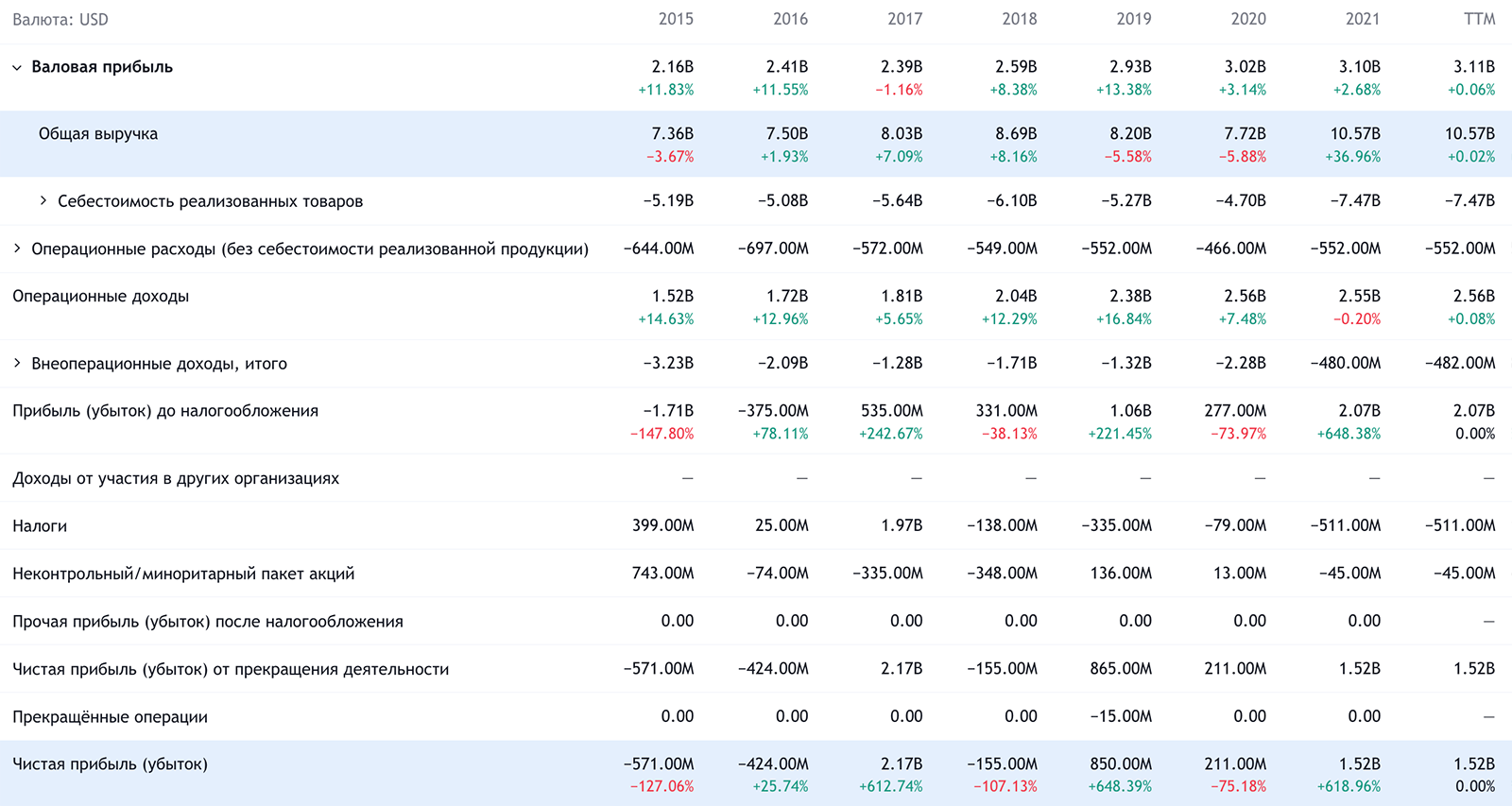This screenshot has height=806, width=1512.
Task: Click minority interest value 136.00M
Action: pos(1121,574)
